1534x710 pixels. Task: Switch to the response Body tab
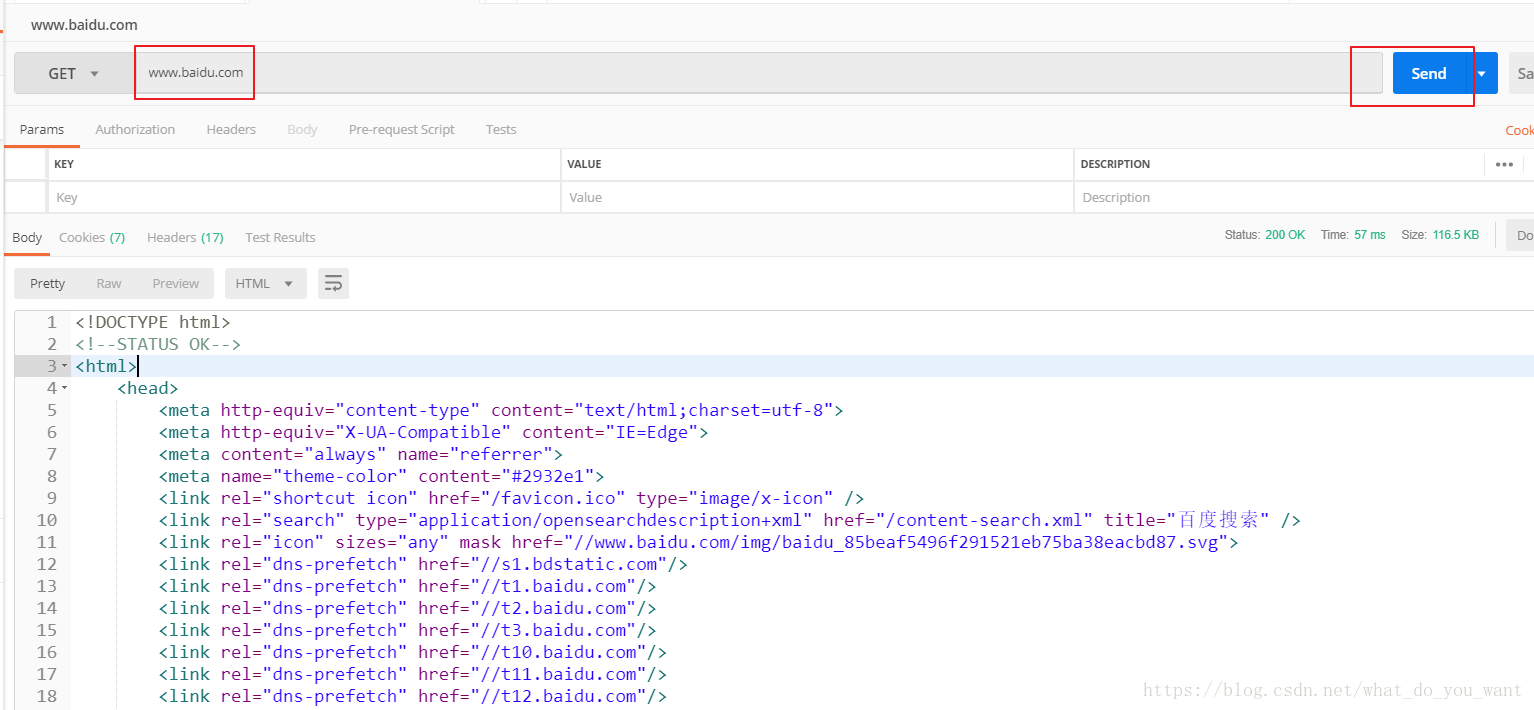[27, 238]
